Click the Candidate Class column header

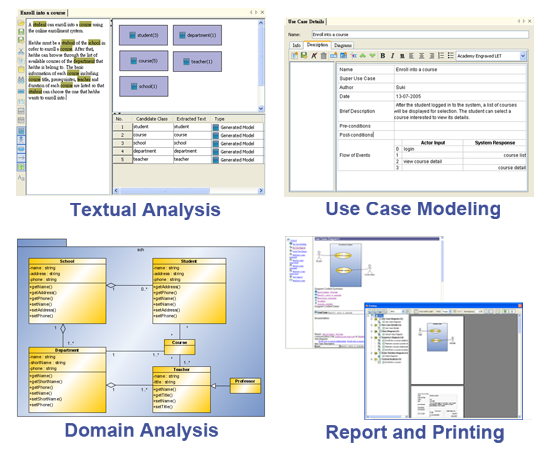[x=152, y=119]
